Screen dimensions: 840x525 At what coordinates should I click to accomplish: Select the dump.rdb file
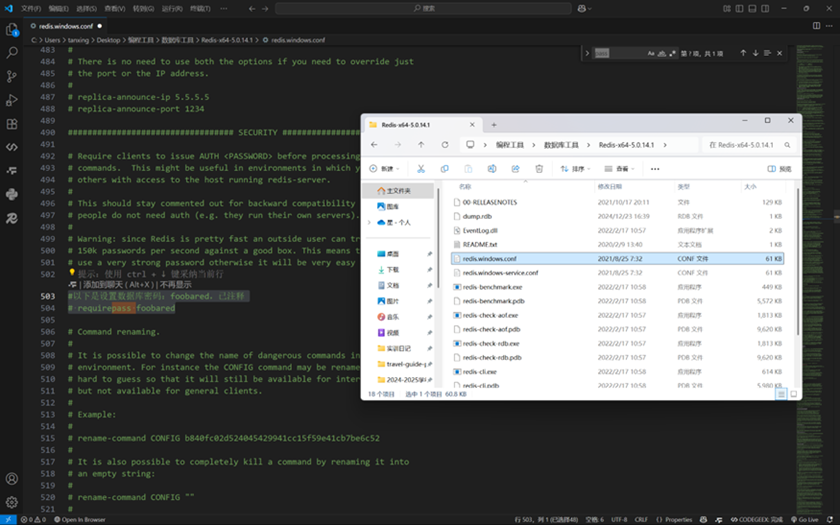tap(617, 216)
